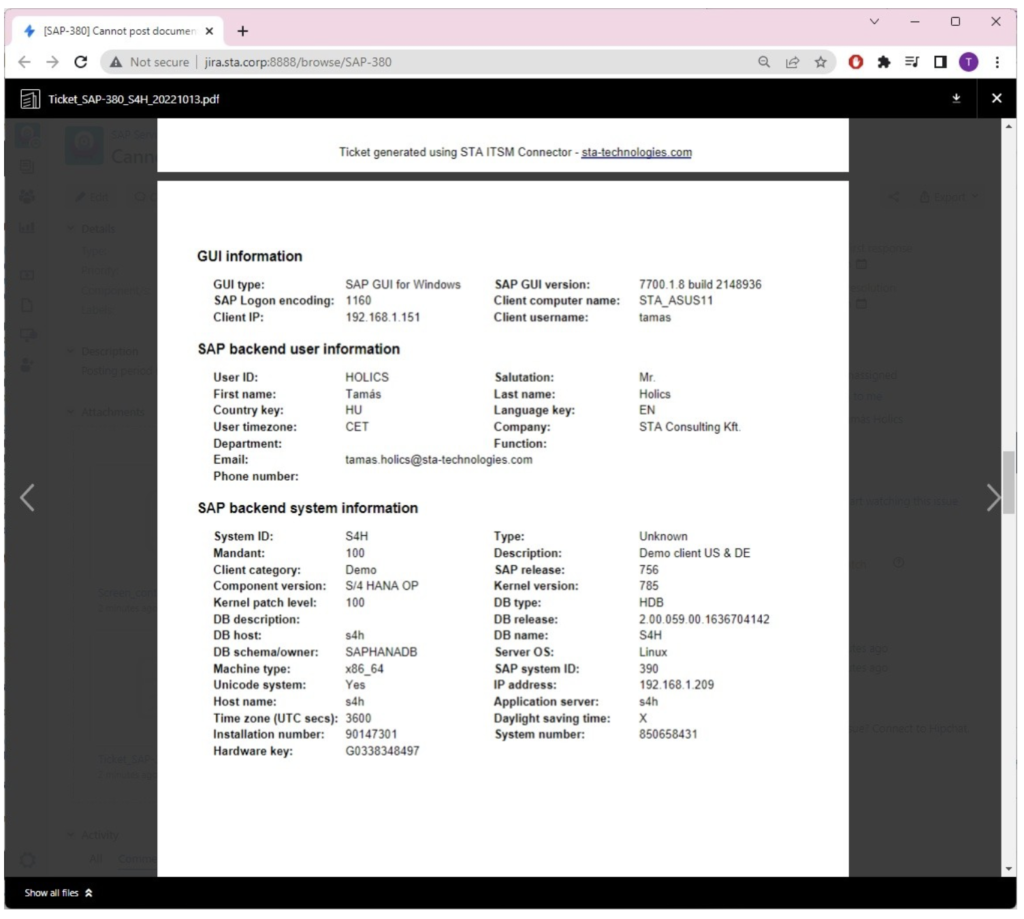Click scrollbar down arrow of preview
The width and height of the screenshot is (1024, 919).
point(1009,869)
